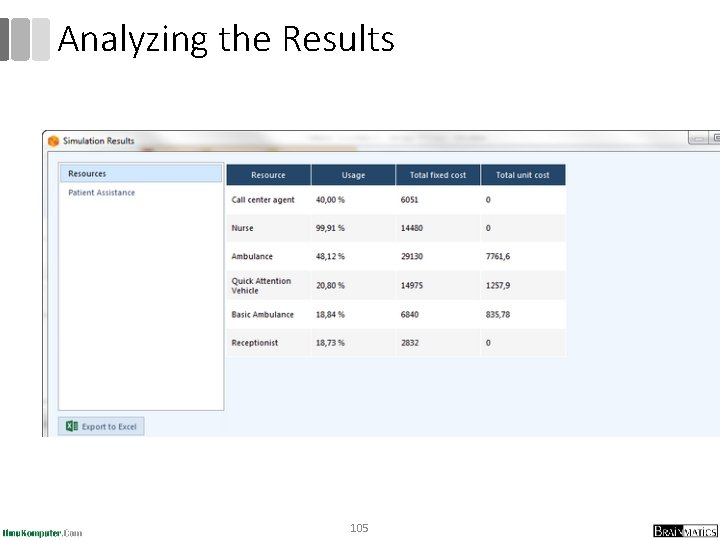Click the 14480 fixed cost value
The image size is (720, 540).
click(412, 228)
